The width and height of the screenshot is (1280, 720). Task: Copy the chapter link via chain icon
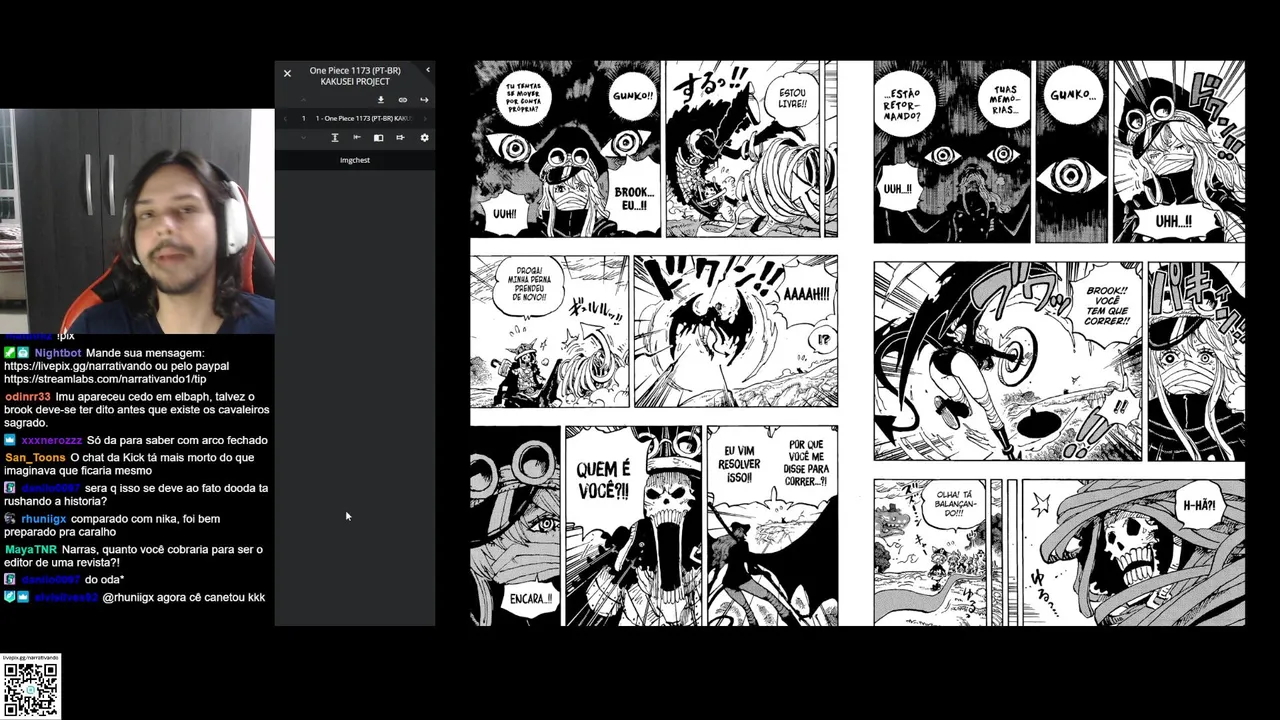click(x=403, y=100)
